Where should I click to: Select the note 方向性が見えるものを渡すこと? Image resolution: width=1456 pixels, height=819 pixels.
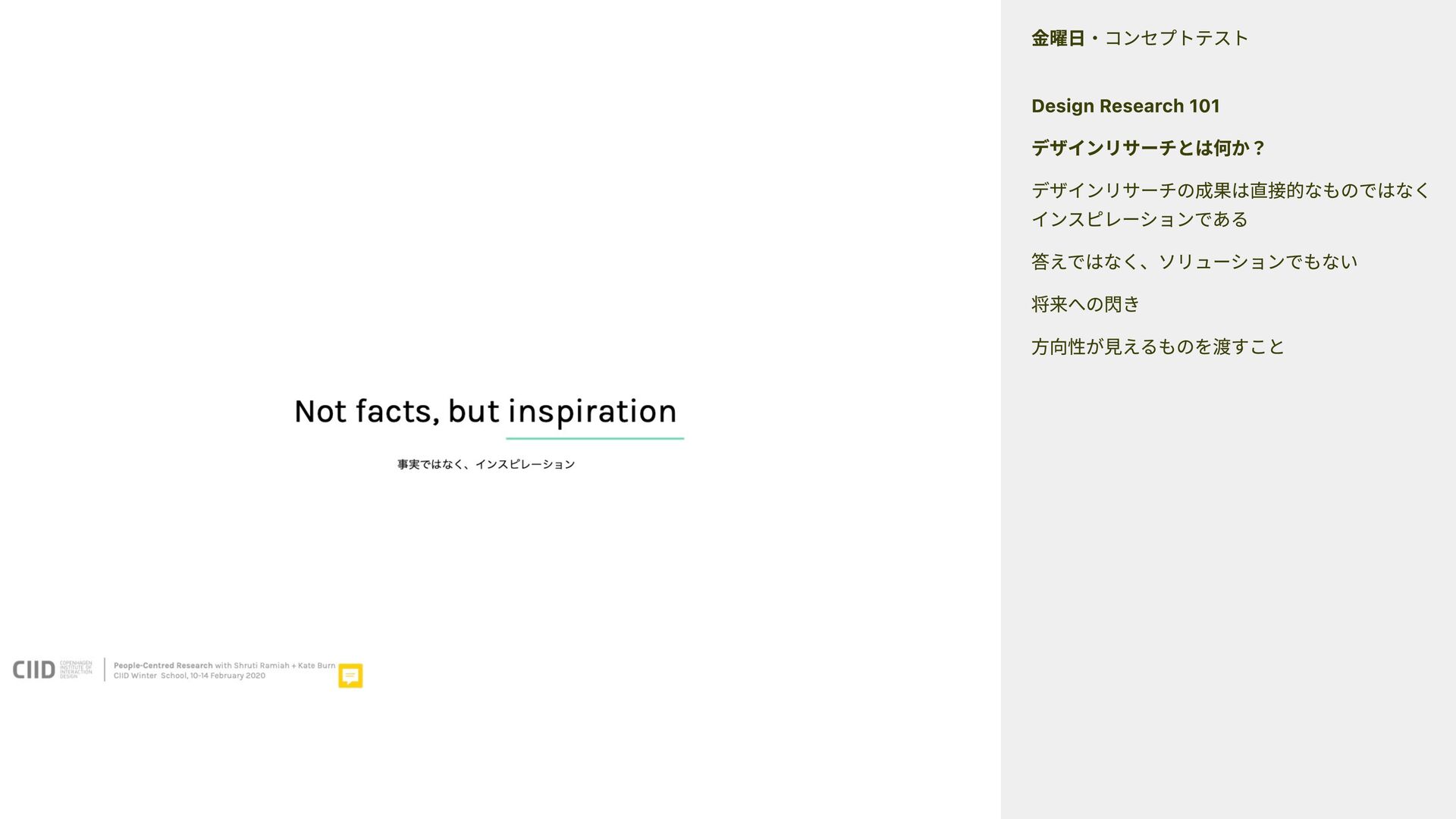pyautogui.click(x=1157, y=347)
